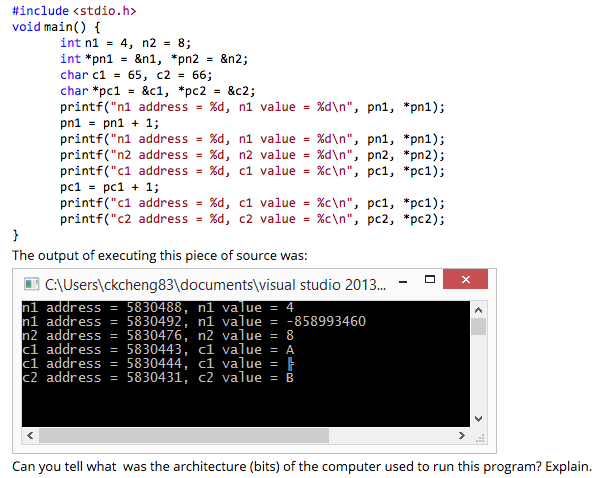Click code line 'int n1 = 4, n2 = 8;'
This screenshot has width=597, height=478.
126,43
